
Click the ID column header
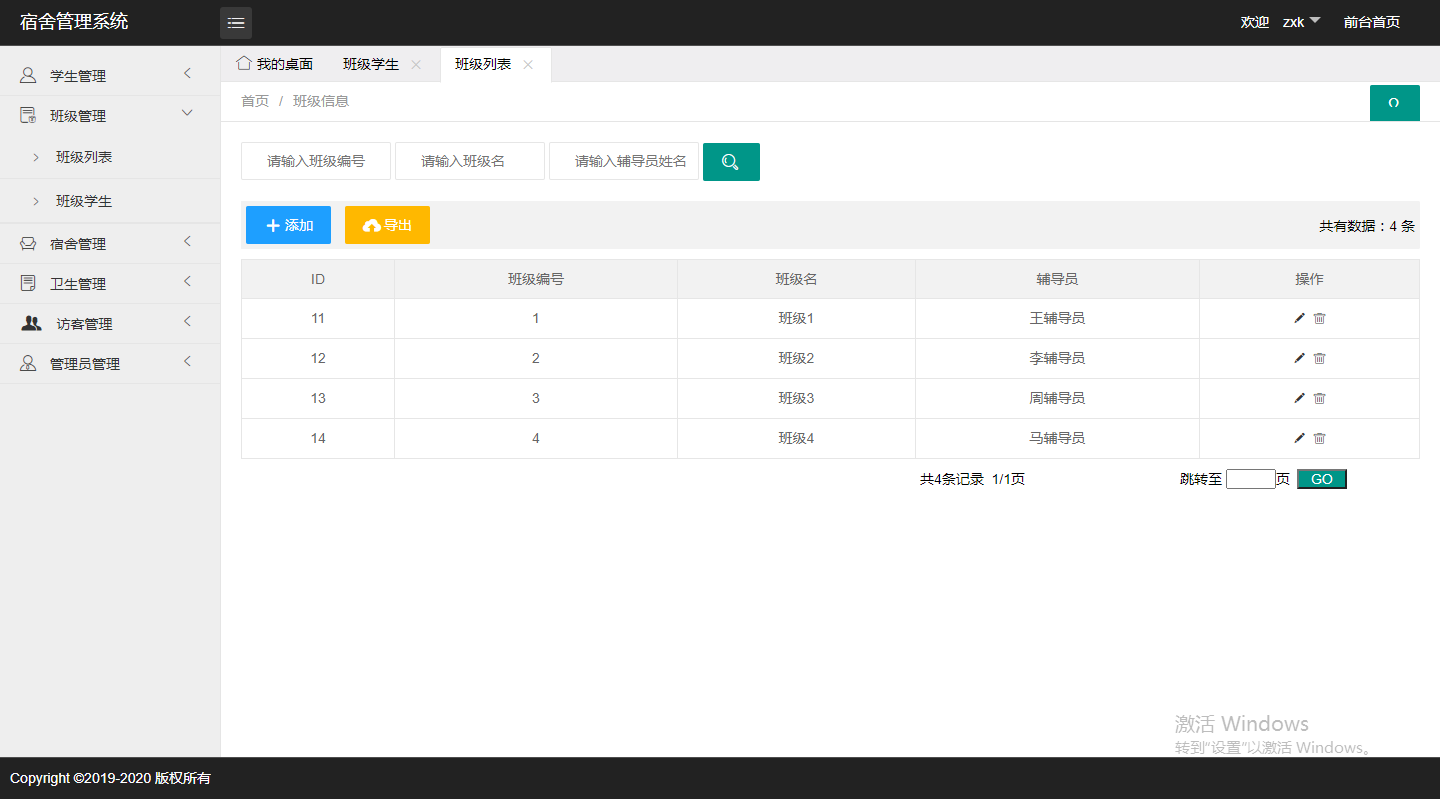pos(318,279)
